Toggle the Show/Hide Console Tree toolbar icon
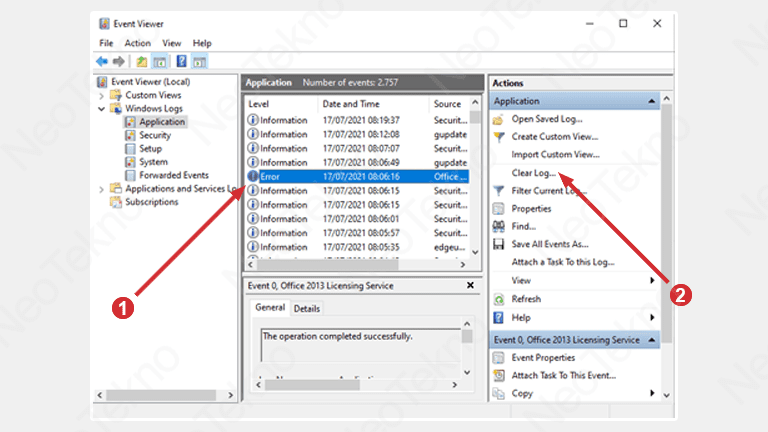This screenshot has width=768, height=432. tap(160, 62)
